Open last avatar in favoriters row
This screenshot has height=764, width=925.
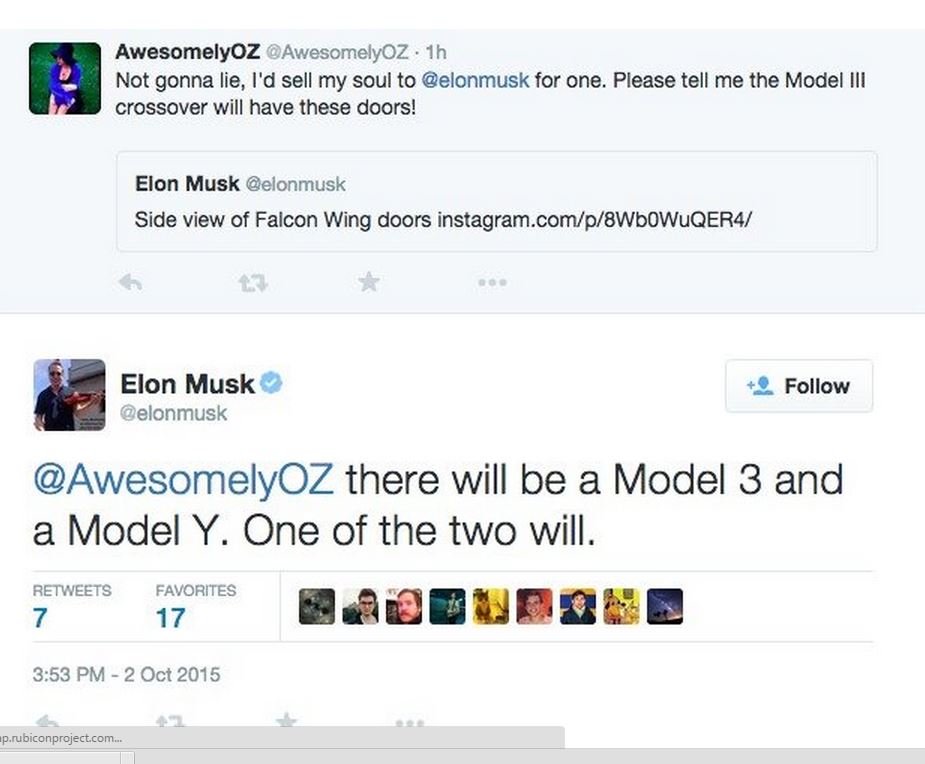pos(665,606)
